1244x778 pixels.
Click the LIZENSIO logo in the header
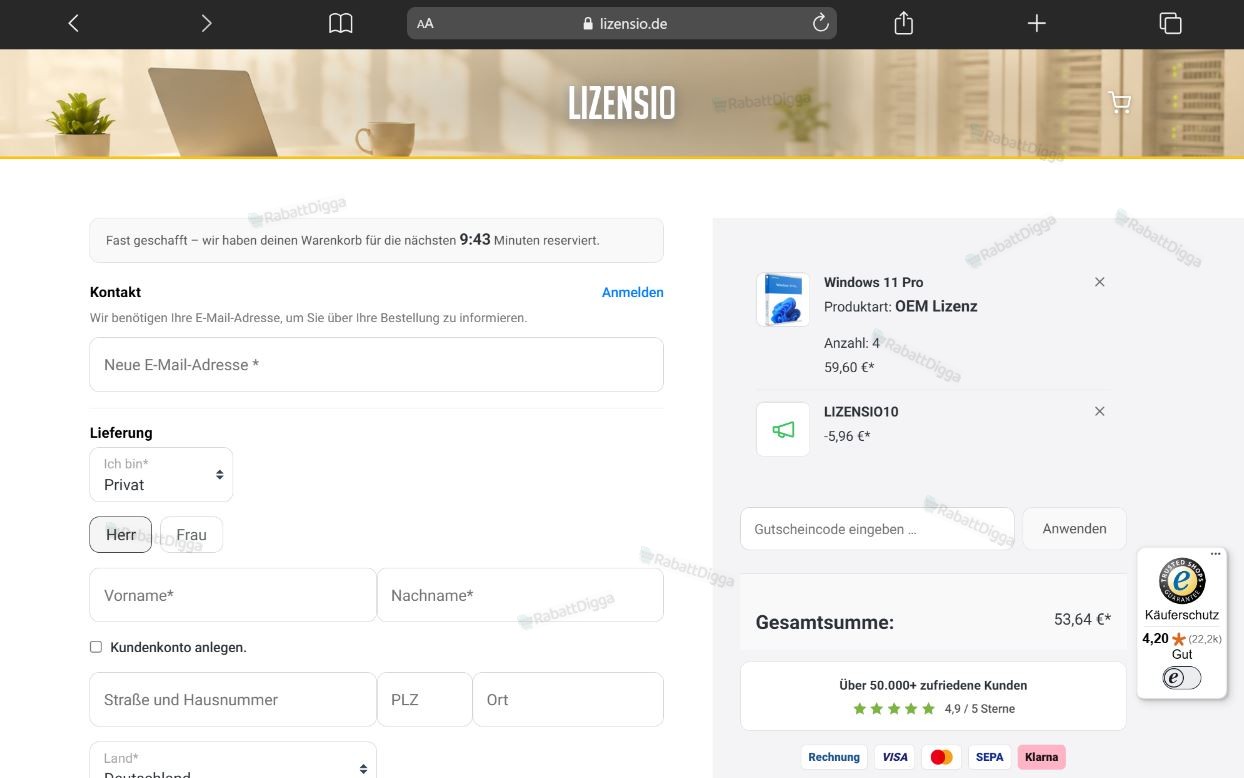click(x=622, y=103)
